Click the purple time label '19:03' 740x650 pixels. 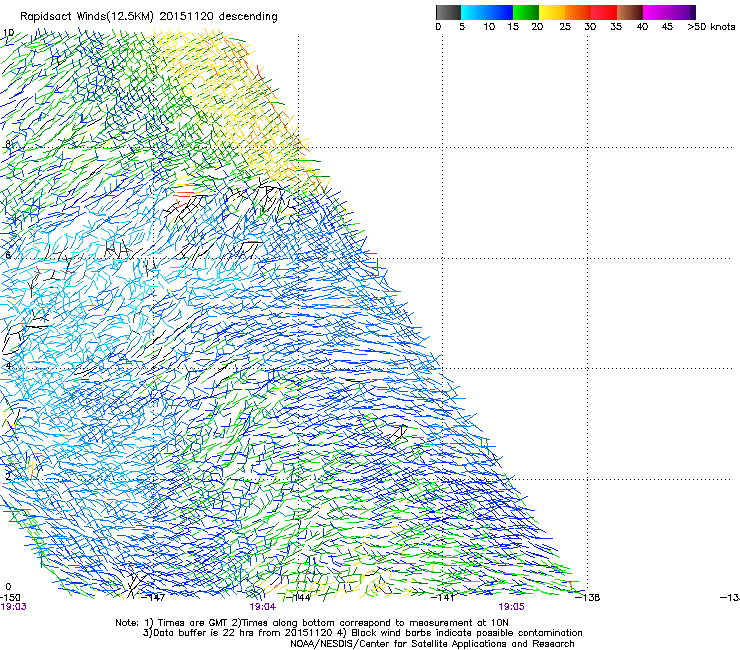coord(14,607)
